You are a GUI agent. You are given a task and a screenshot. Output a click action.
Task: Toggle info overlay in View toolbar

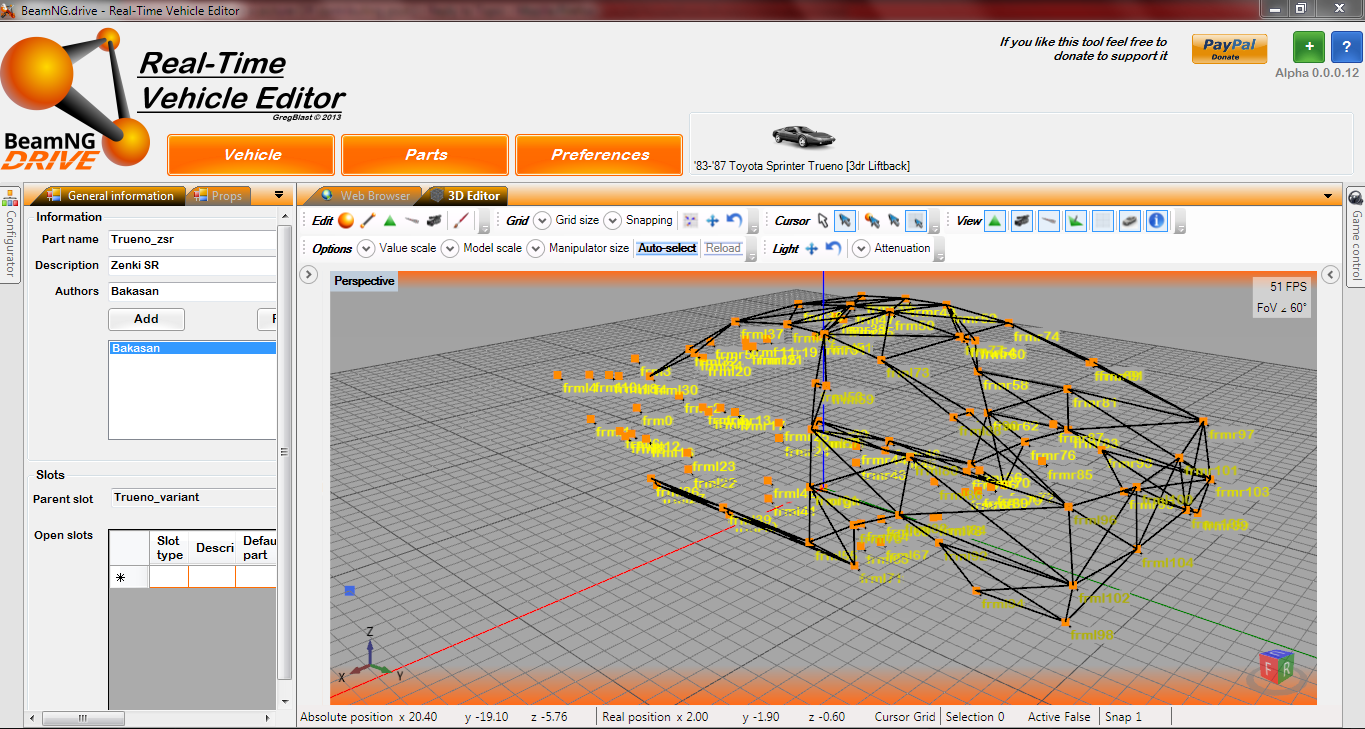1157,221
